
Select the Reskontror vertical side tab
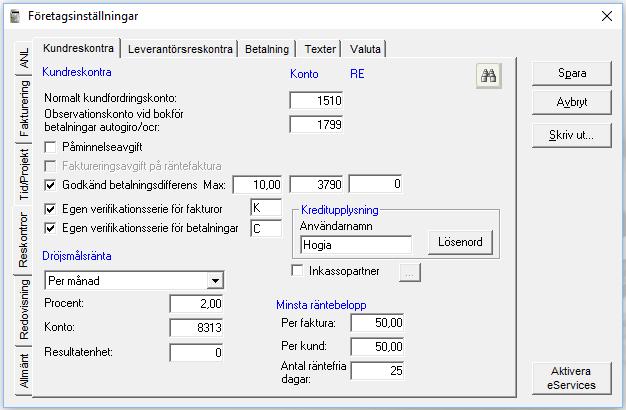pyautogui.click(x=23, y=240)
